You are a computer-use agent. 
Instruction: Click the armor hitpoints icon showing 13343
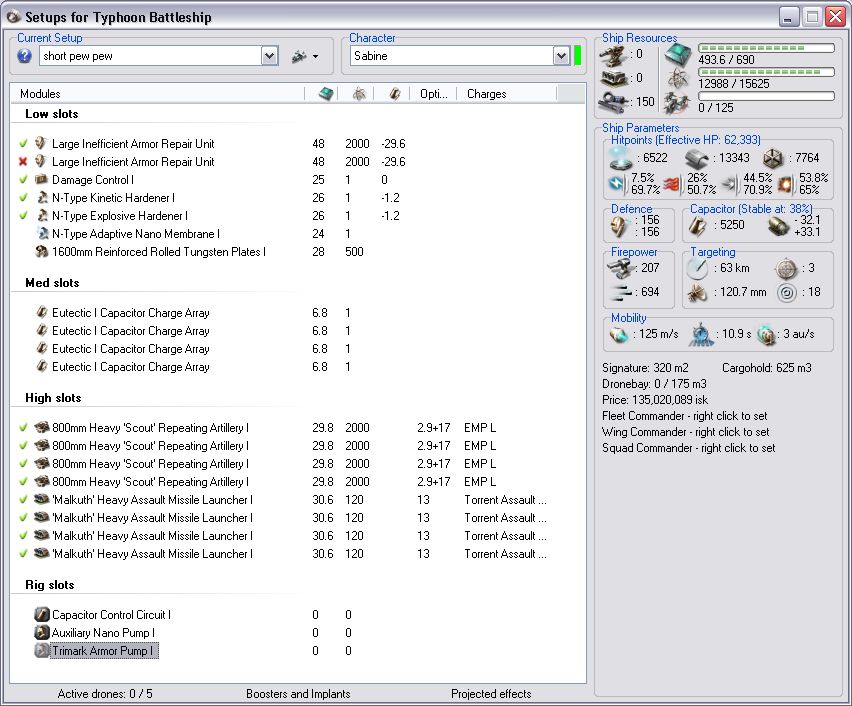(x=697, y=158)
